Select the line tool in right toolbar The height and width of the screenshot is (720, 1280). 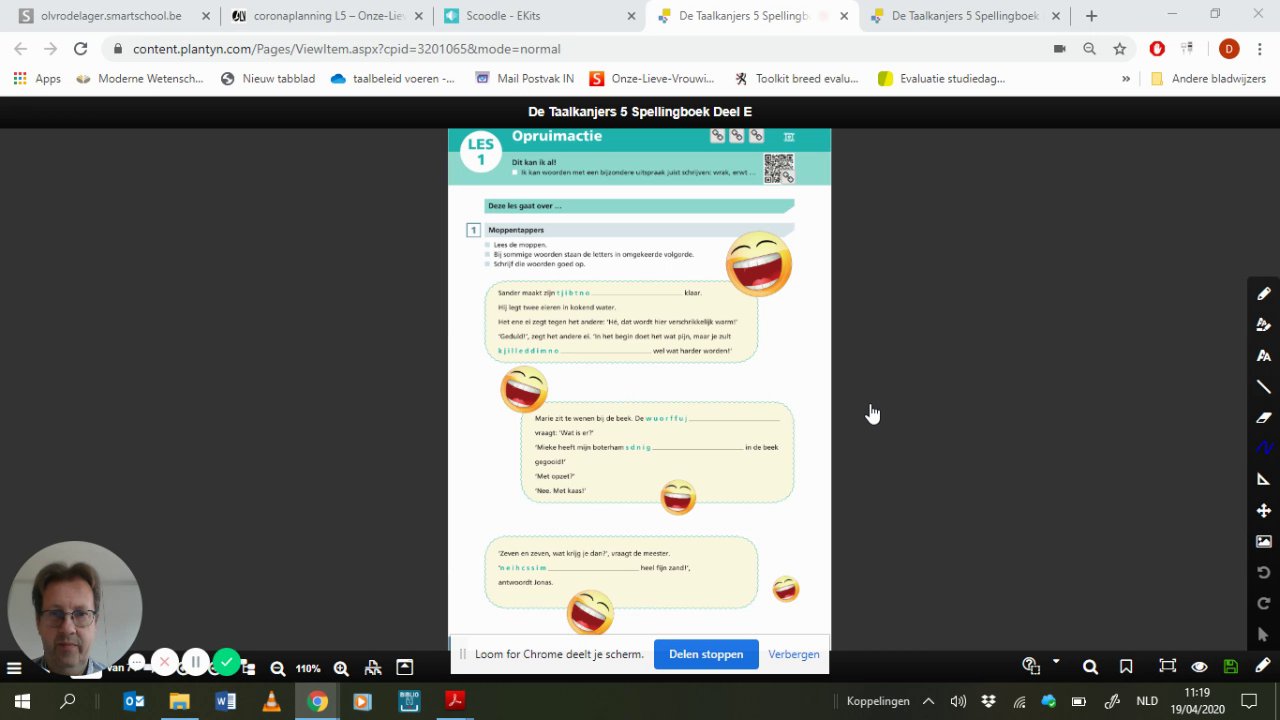coord(1264,387)
